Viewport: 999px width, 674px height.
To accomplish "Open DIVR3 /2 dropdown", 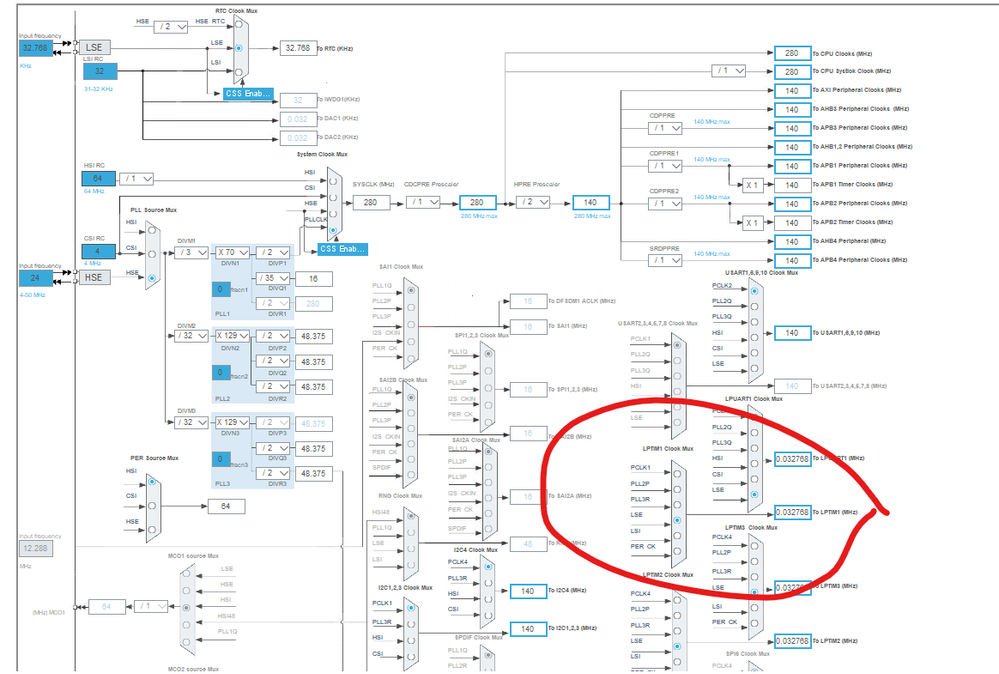I will click(x=273, y=473).
